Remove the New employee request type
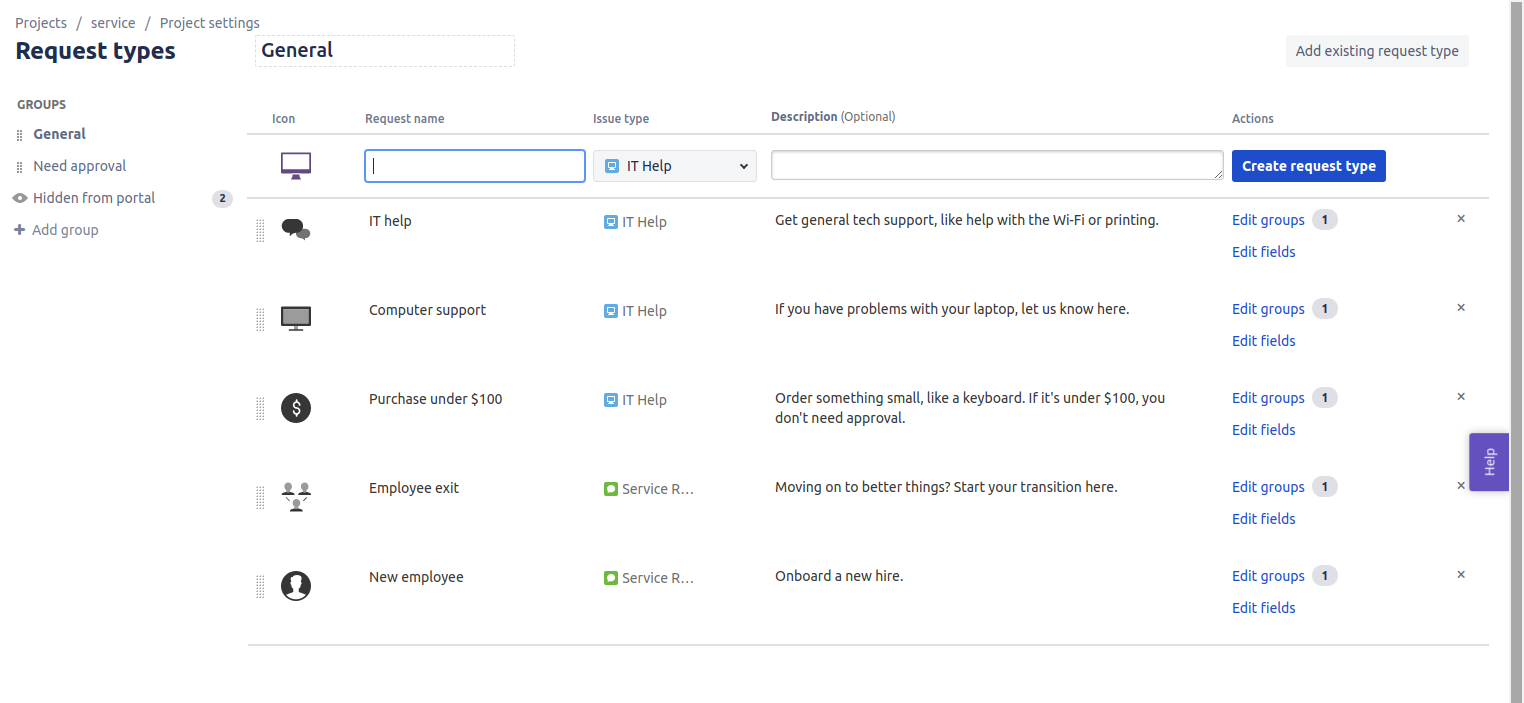Viewport: 1524px width, 703px height. (x=1461, y=574)
